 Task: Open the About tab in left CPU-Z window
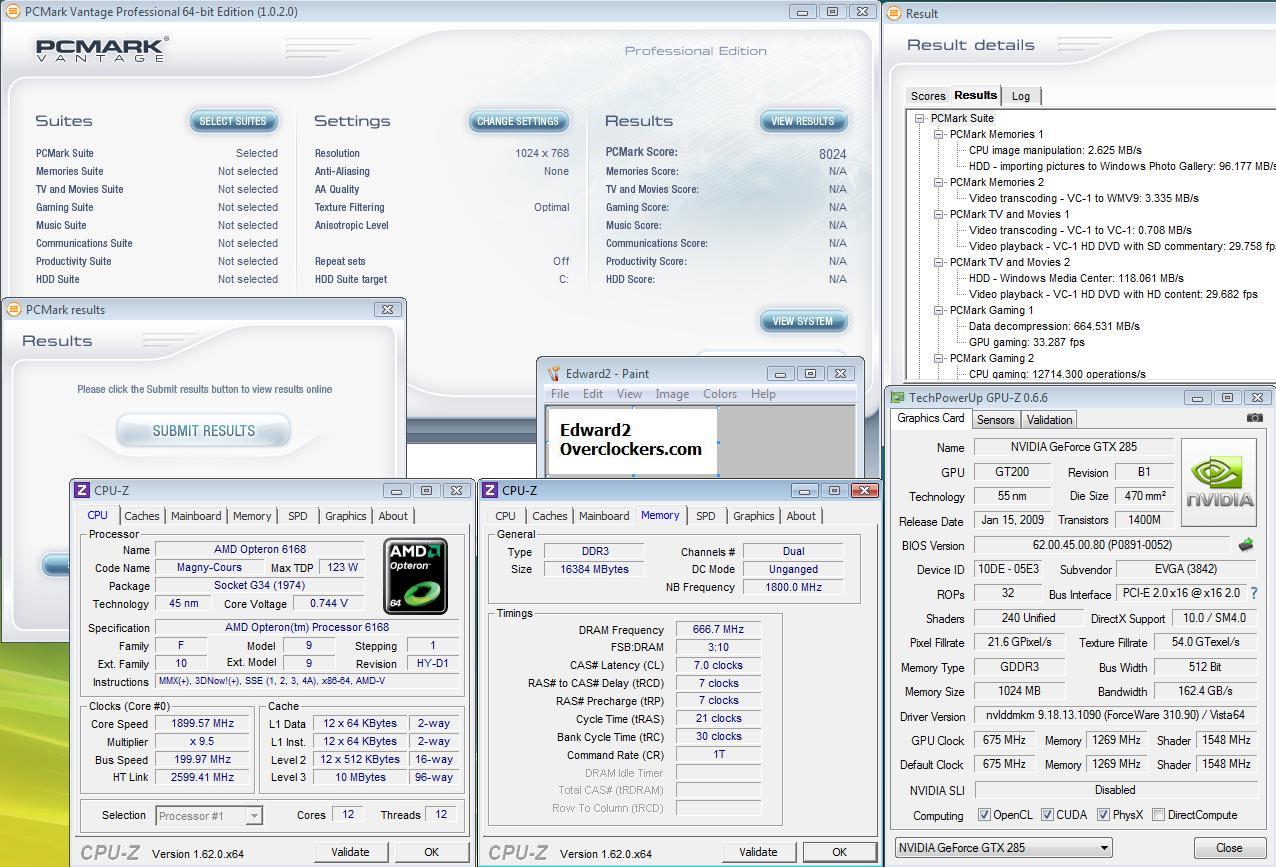coord(393,516)
